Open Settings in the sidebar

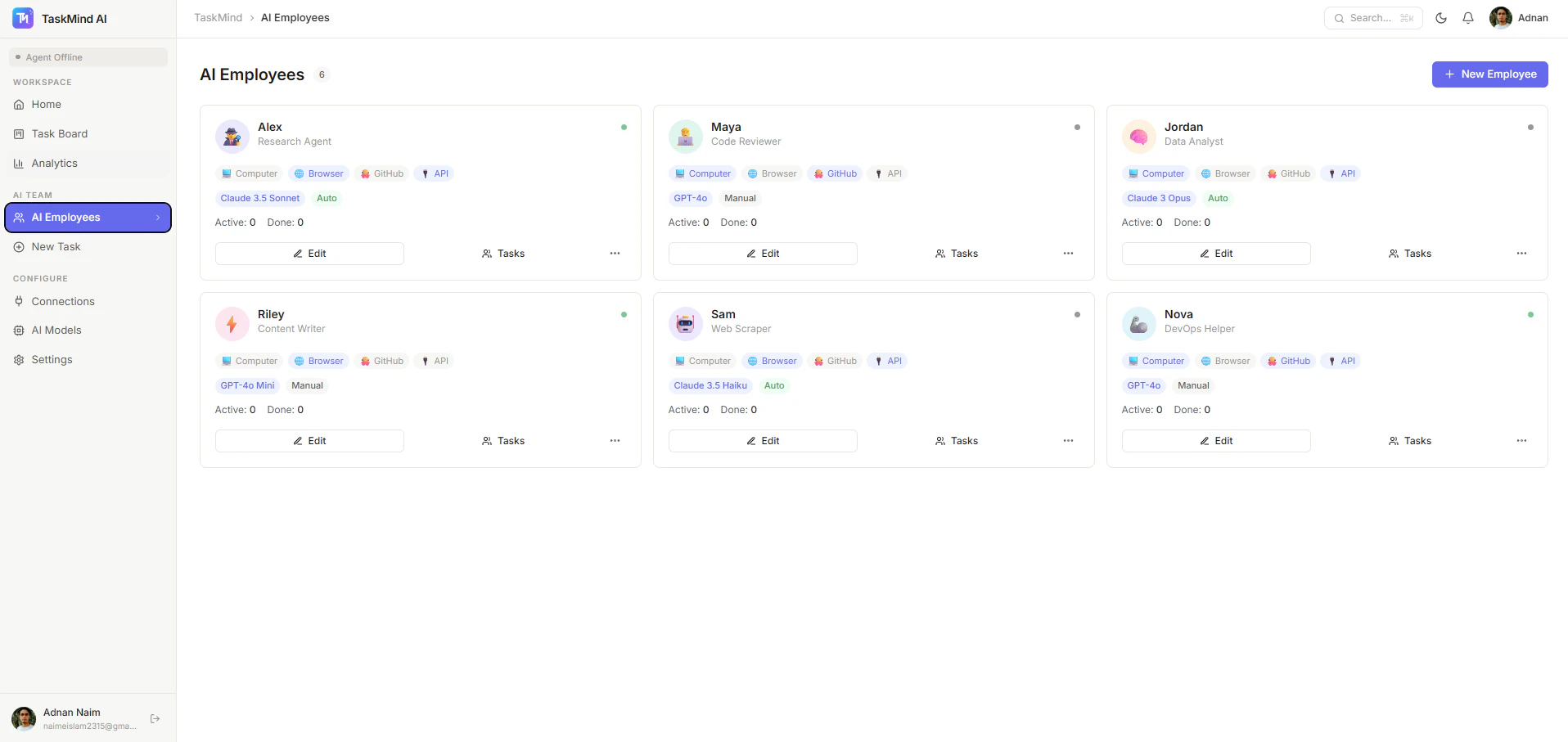click(88, 360)
